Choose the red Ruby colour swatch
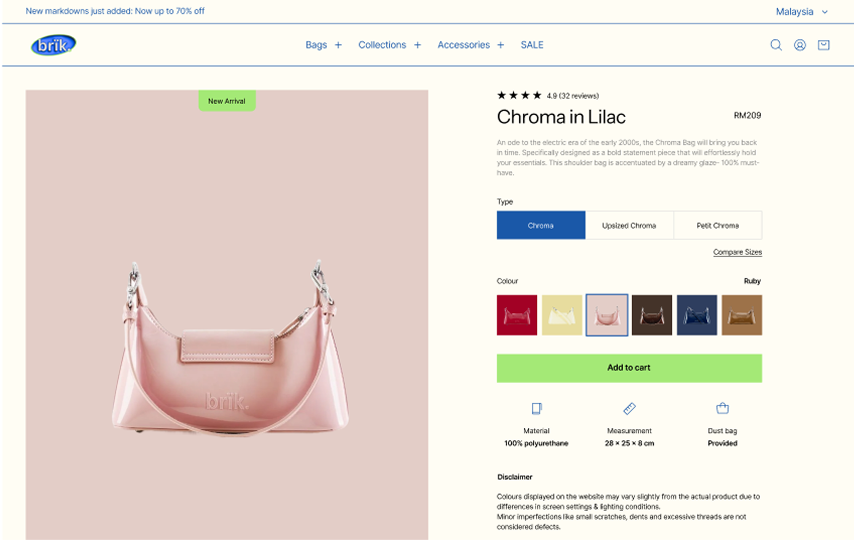854x540 pixels. tap(517, 315)
